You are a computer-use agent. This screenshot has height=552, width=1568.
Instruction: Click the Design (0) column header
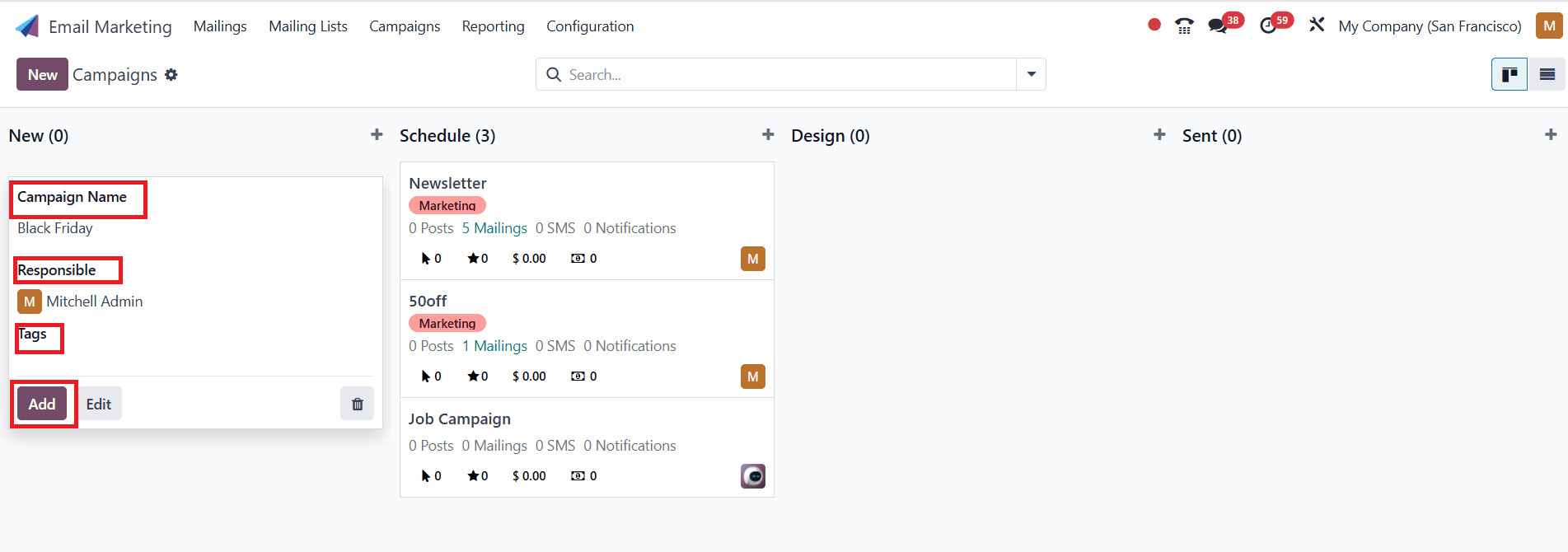pos(831,135)
